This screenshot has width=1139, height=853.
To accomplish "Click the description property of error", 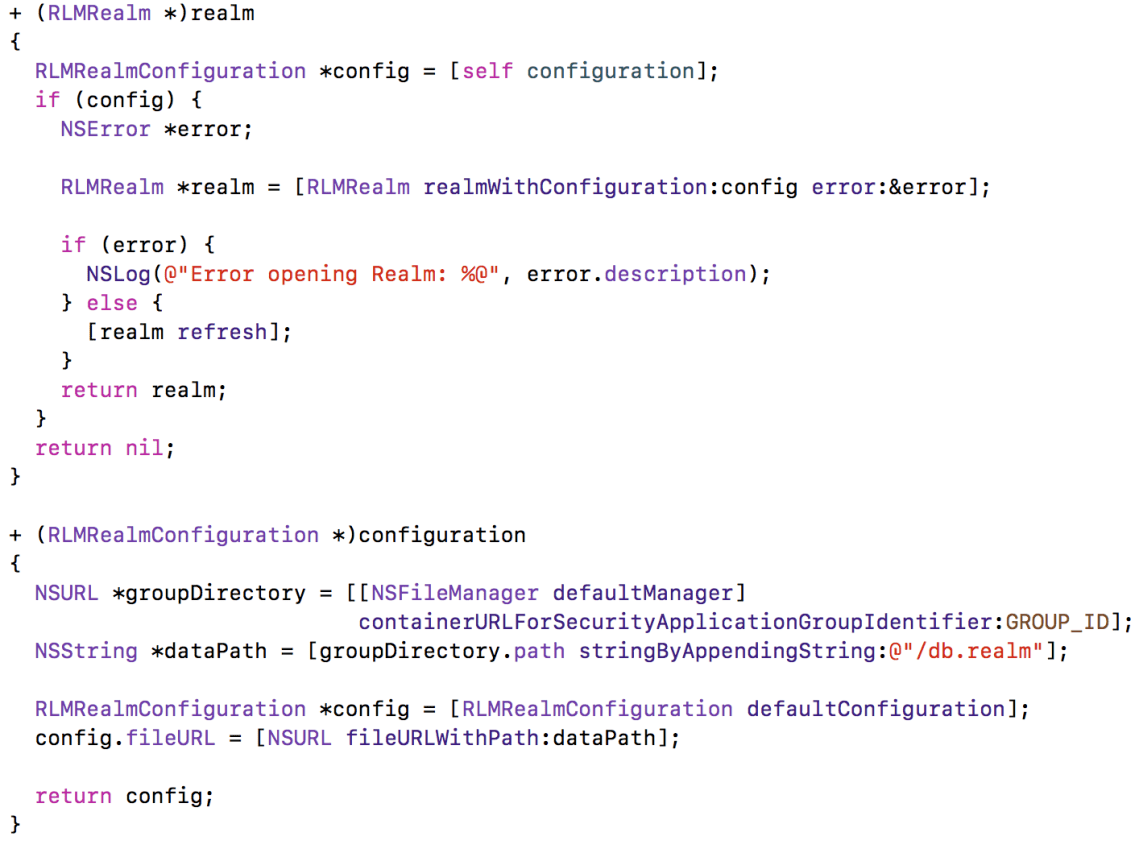I will click(676, 274).
